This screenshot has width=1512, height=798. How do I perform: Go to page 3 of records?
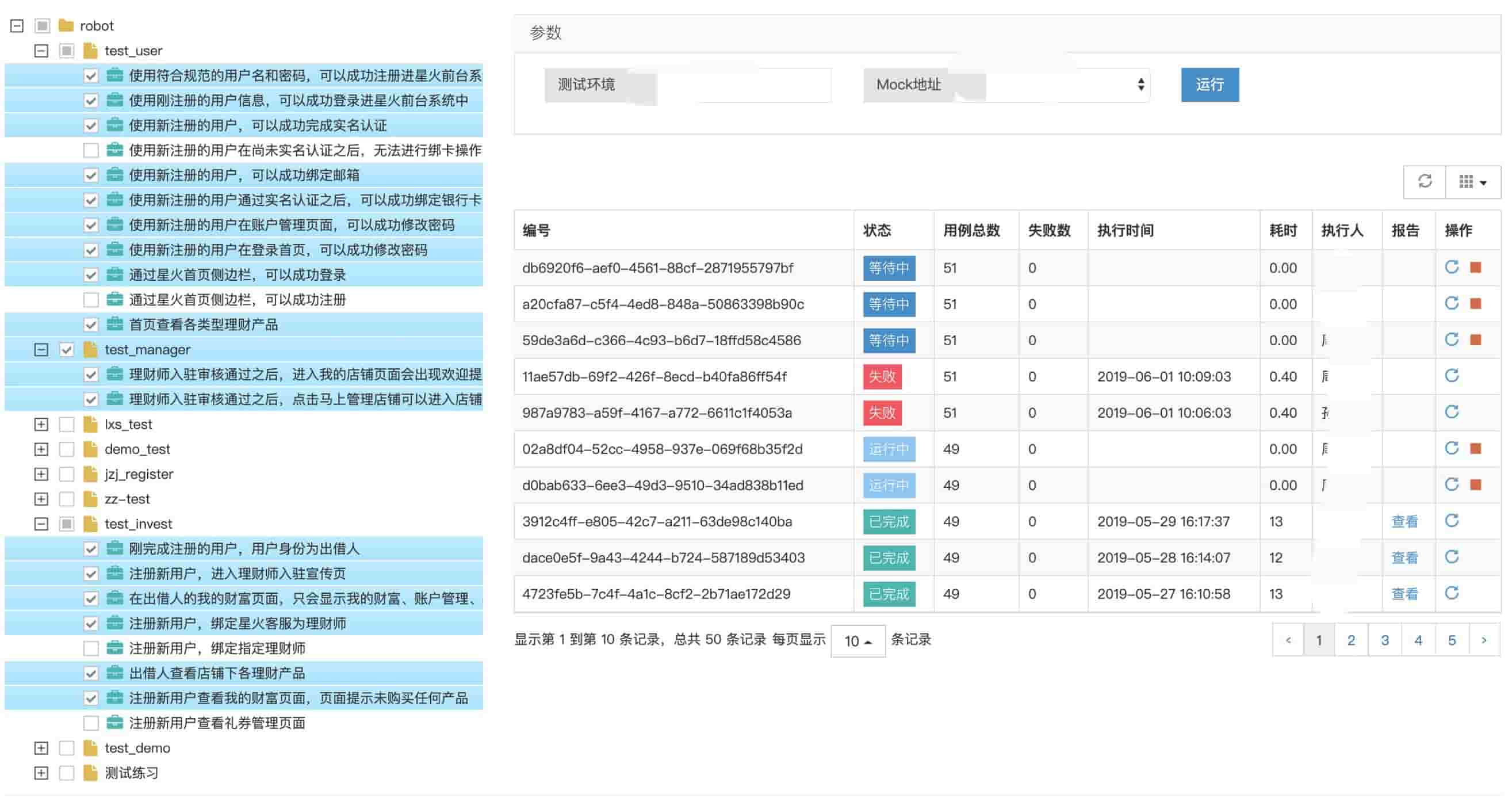click(1385, 640)
